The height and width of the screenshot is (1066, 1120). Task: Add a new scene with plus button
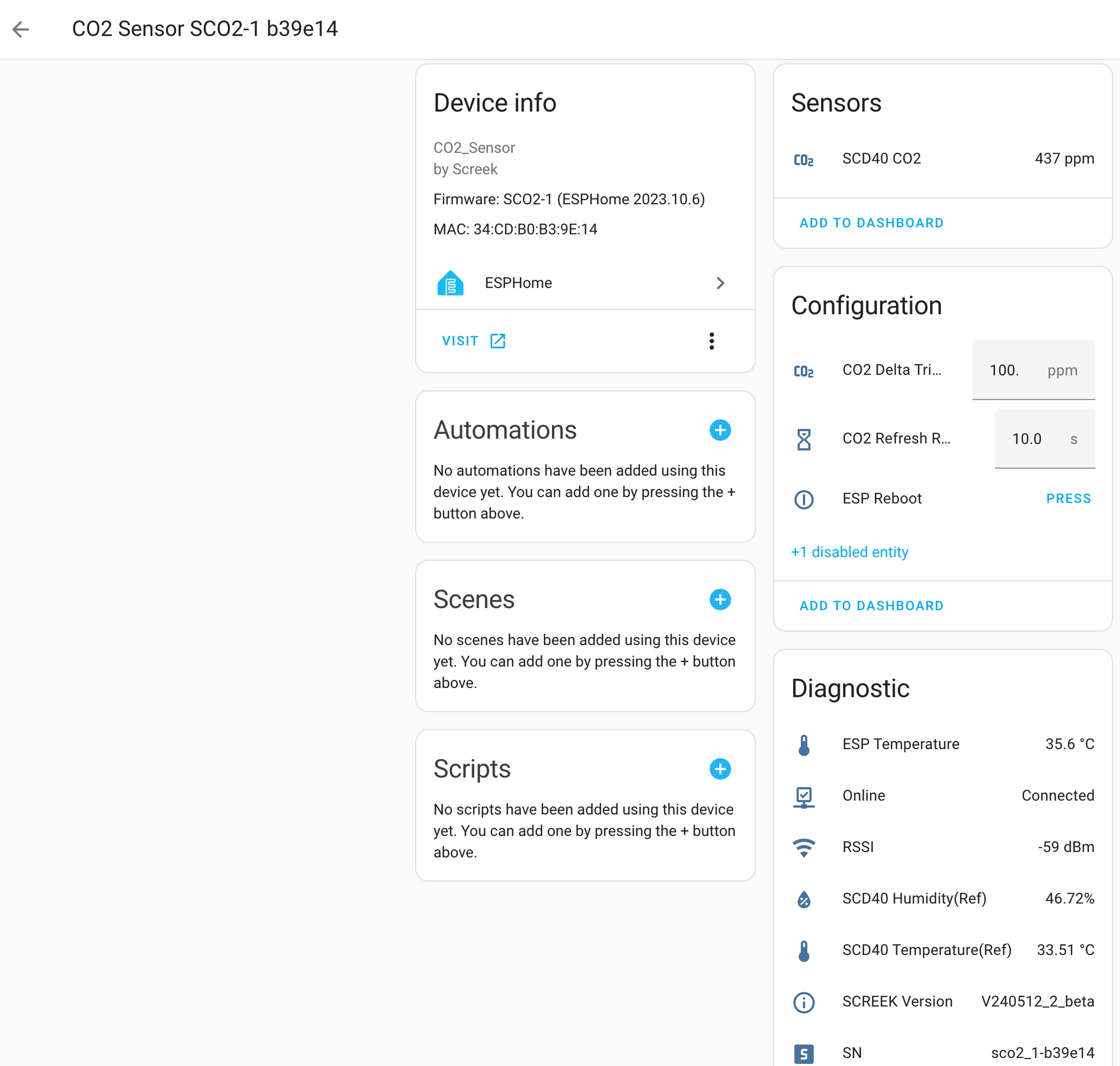click(x=720, y=599)
